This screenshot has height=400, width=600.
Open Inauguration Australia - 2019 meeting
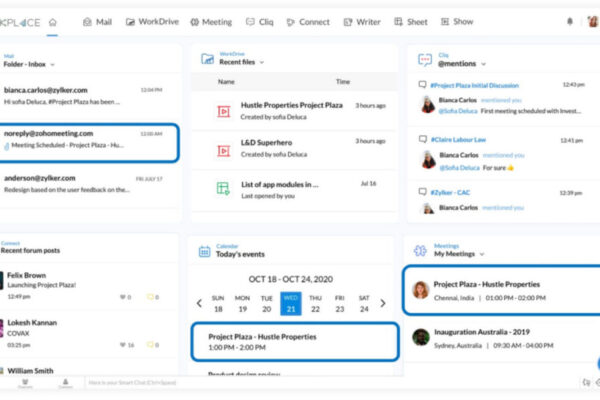pos(502,338)
